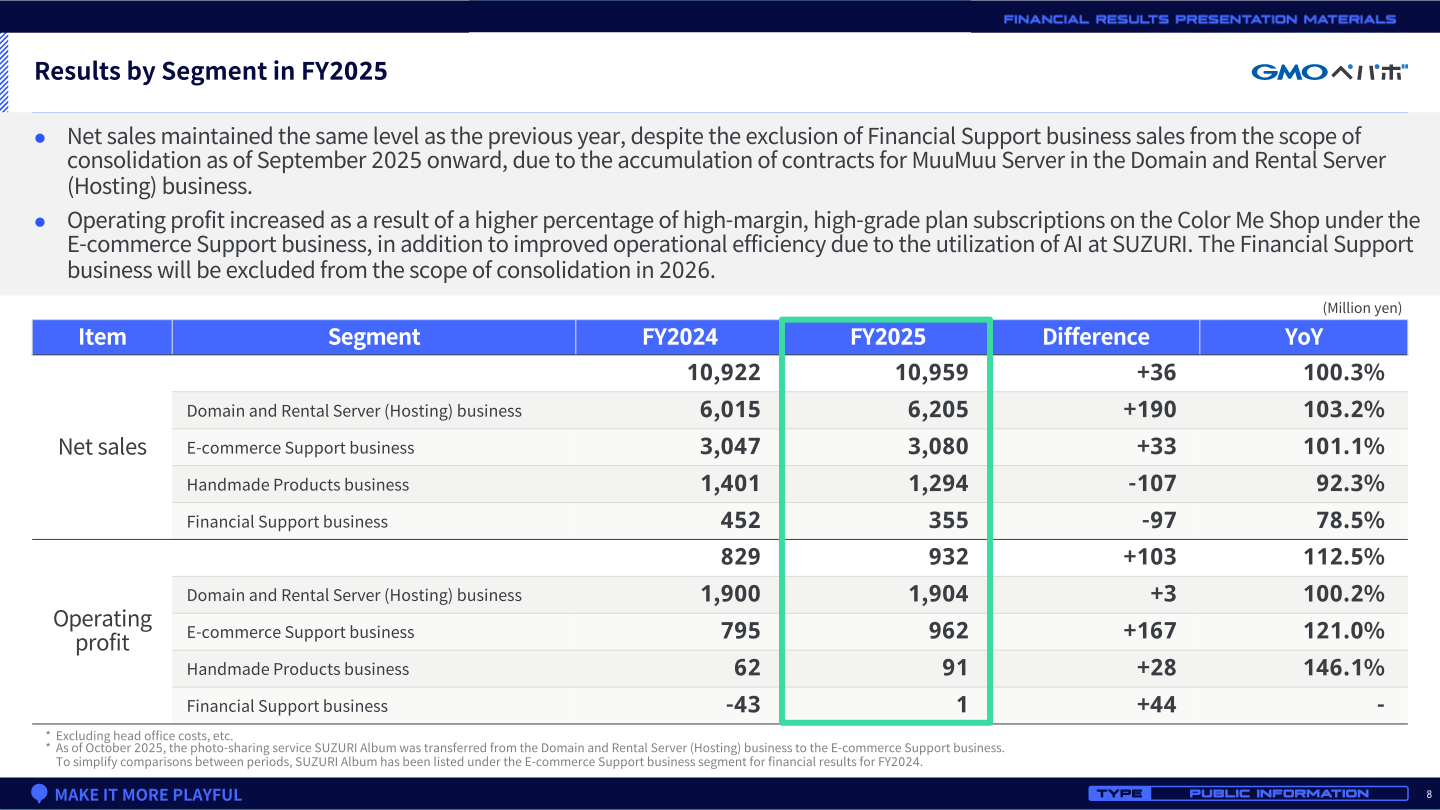Click the FY2024 total net sales 10,922
The width and height of the screenshot is (1440, 810).
click(724, 373)
